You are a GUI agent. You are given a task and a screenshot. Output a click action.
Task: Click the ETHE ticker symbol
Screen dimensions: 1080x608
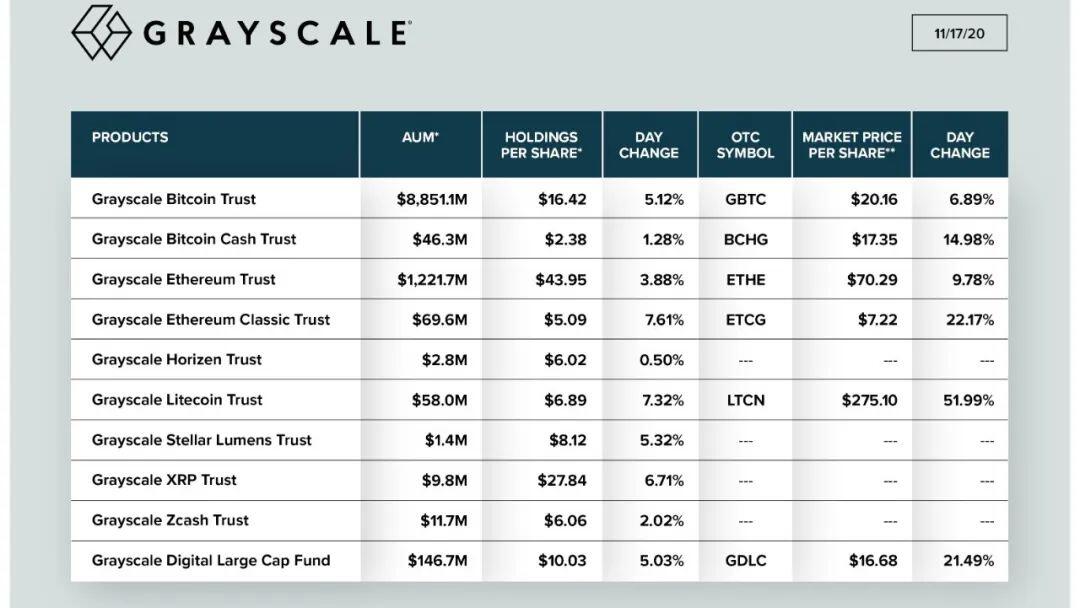(x=745, y=280)
